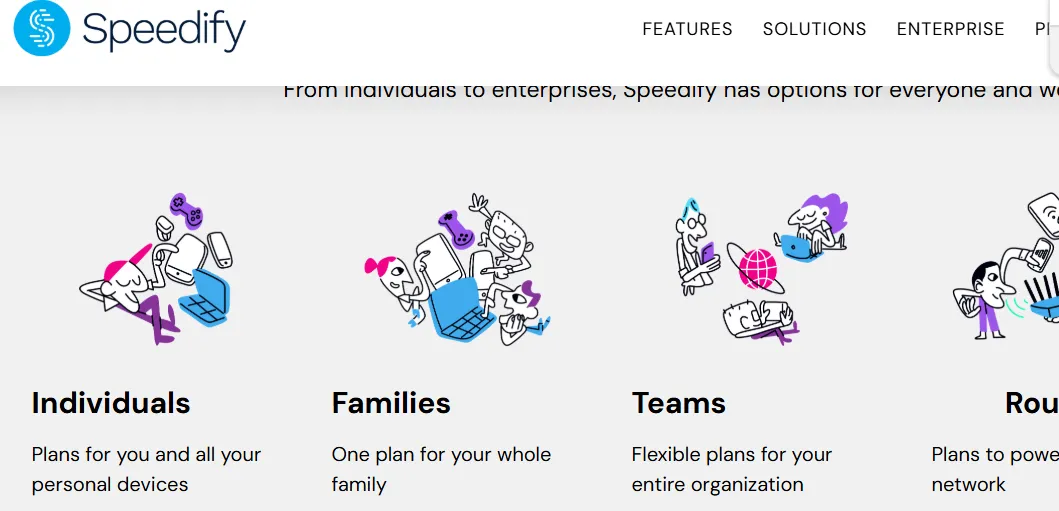The image size is (1059, 511).
Task: Select the Families heading
Action: click(391, 403)
